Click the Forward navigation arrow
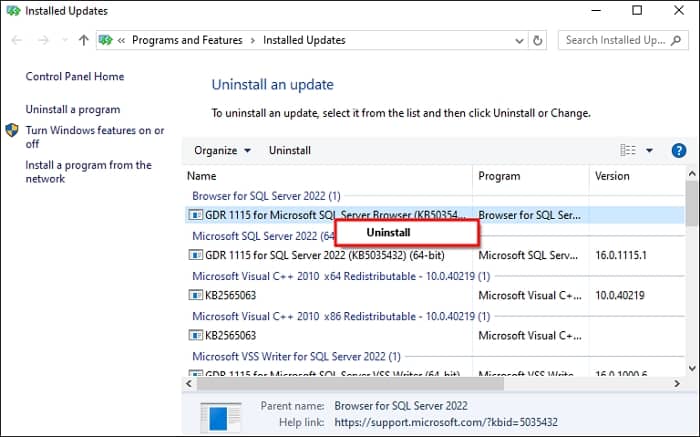700x437 pixels. (43, 41)
